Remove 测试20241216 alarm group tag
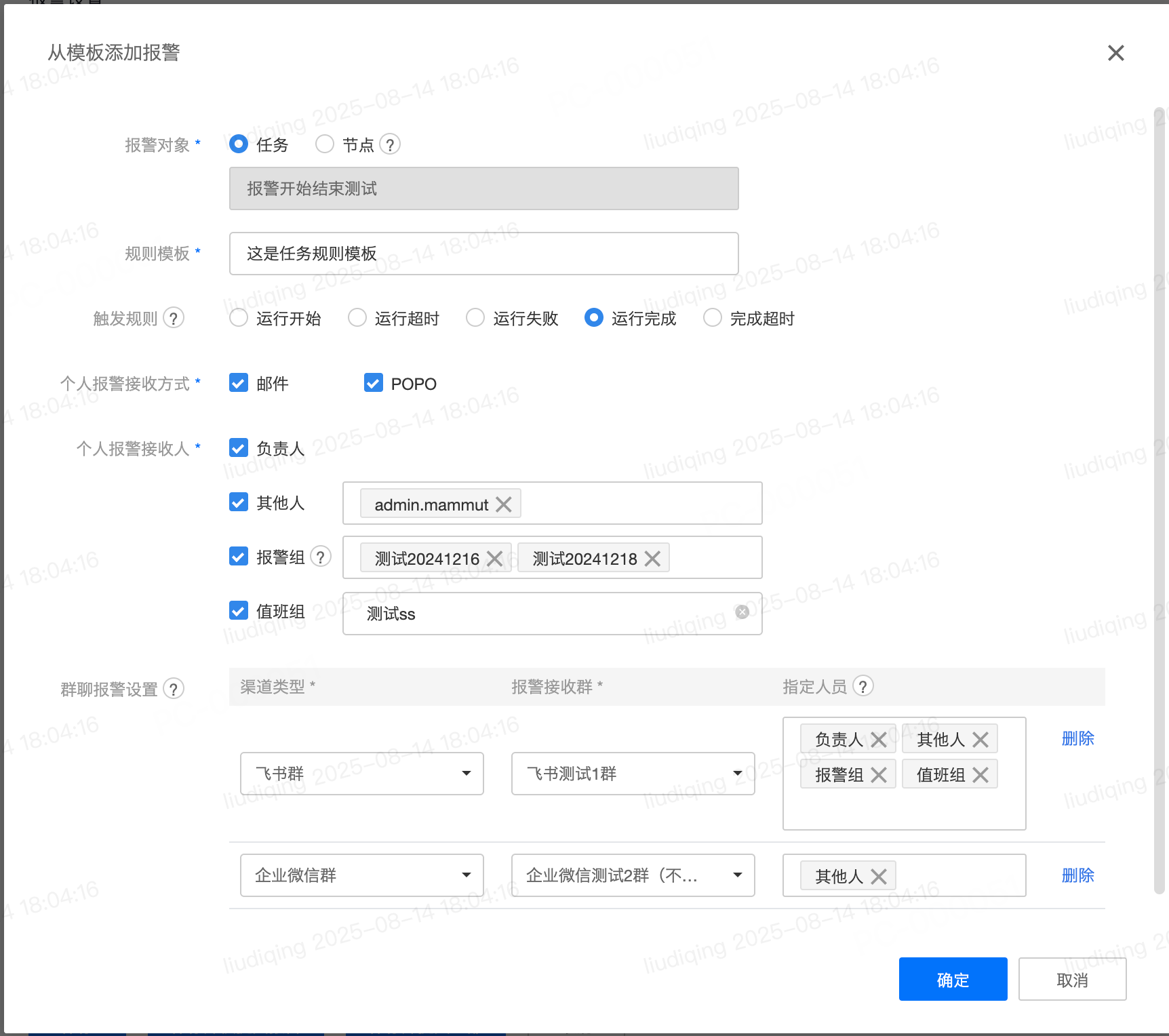1169x1036 pixels. [494, 559]
